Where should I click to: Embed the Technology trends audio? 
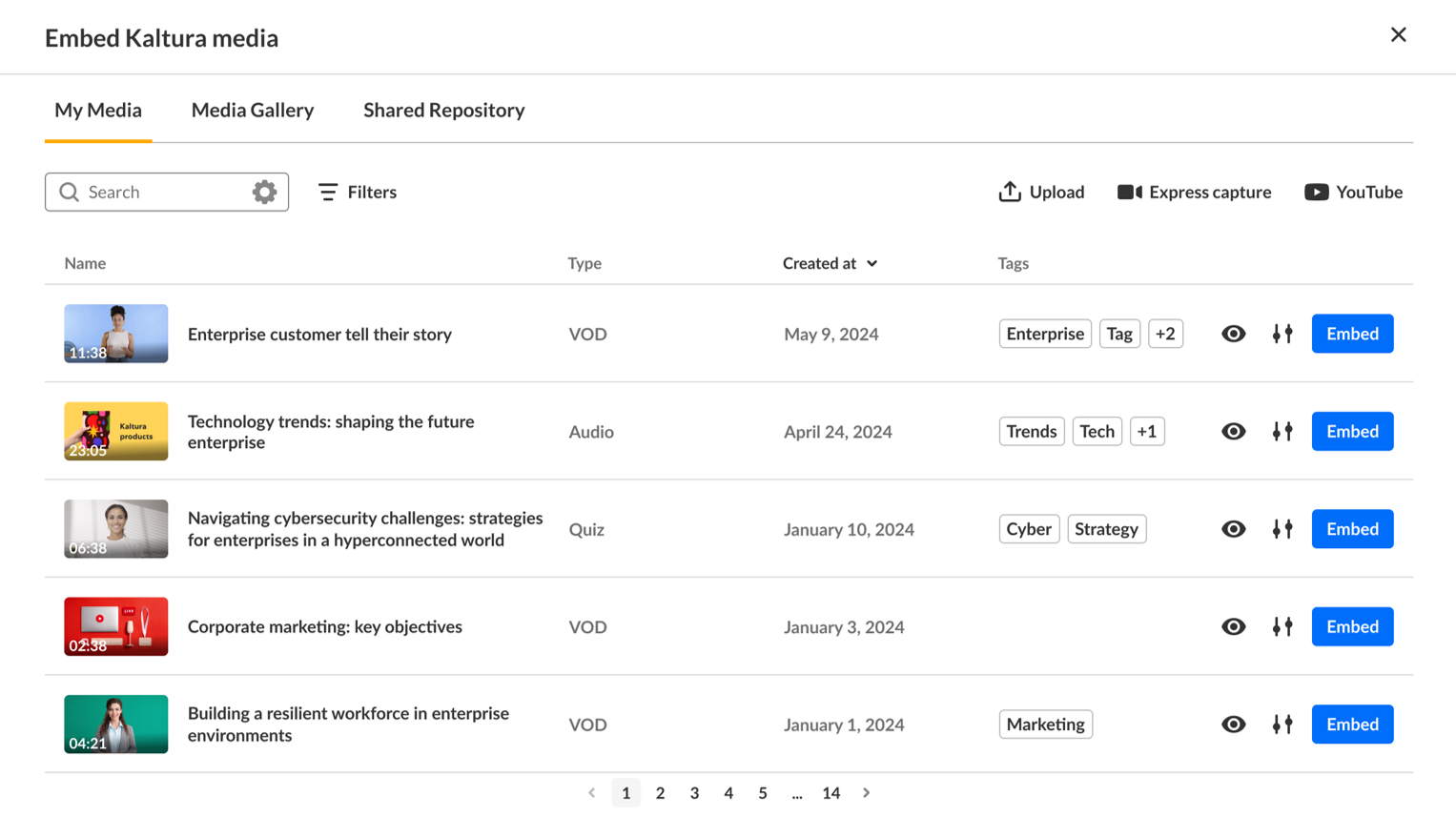(x=1352, y=432)
